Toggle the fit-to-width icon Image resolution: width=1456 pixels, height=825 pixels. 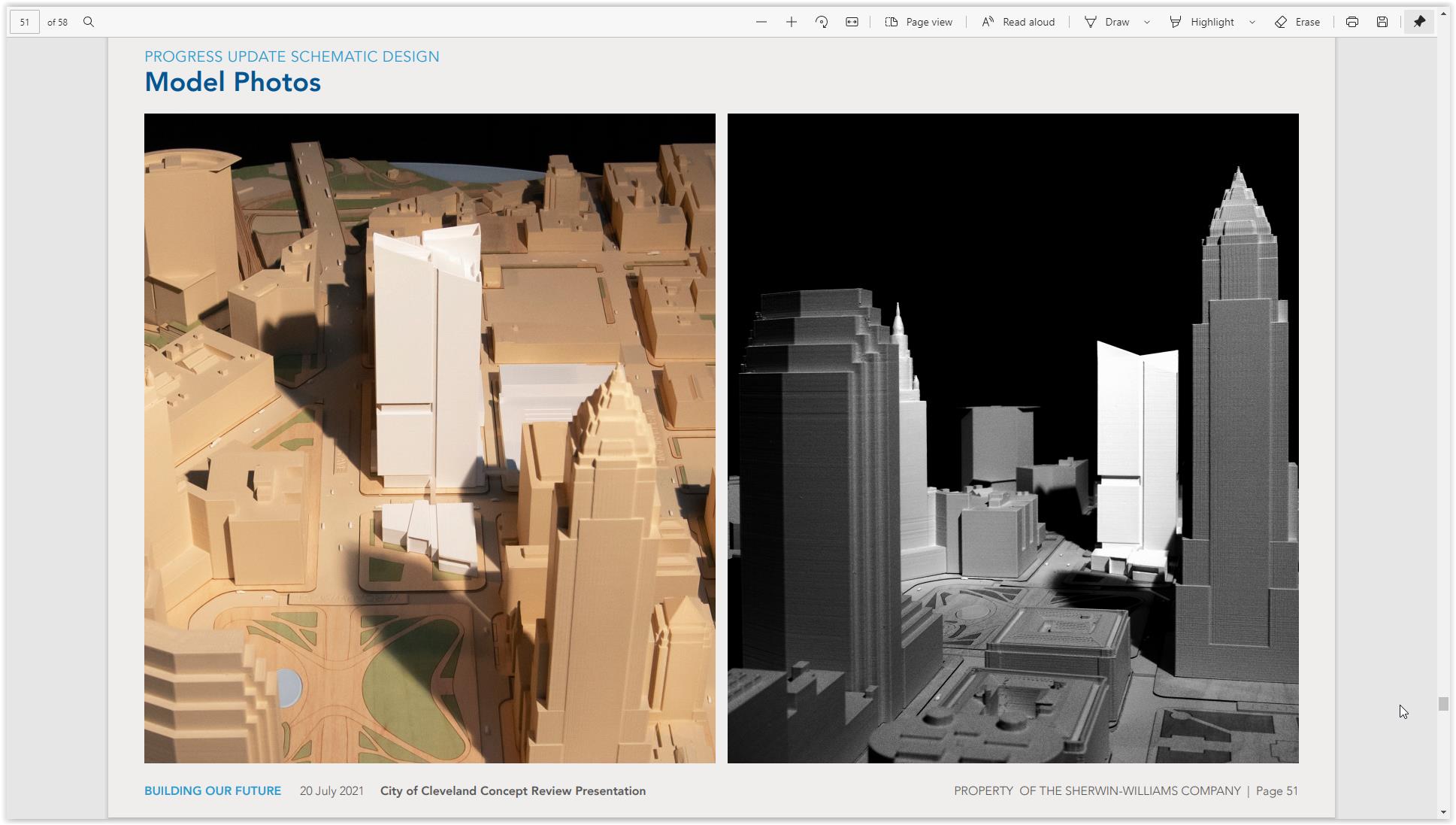coord(852,22)
